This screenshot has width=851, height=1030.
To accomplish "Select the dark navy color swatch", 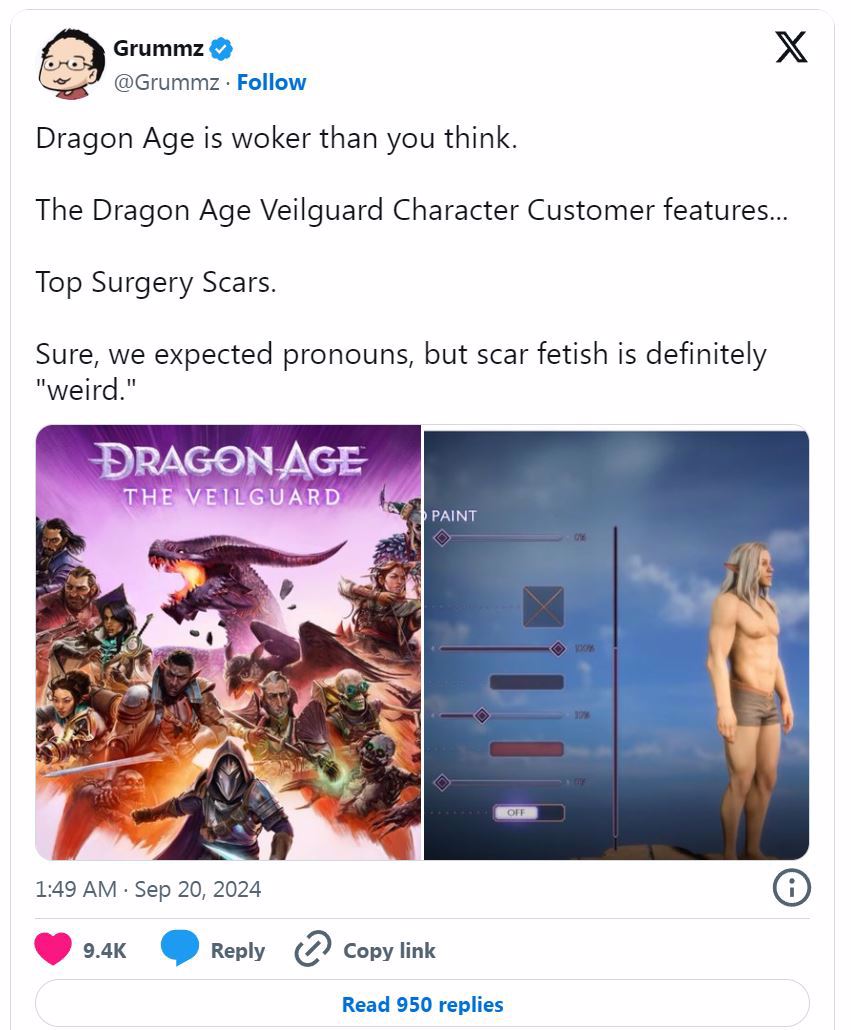I will [x=527, y=682].
